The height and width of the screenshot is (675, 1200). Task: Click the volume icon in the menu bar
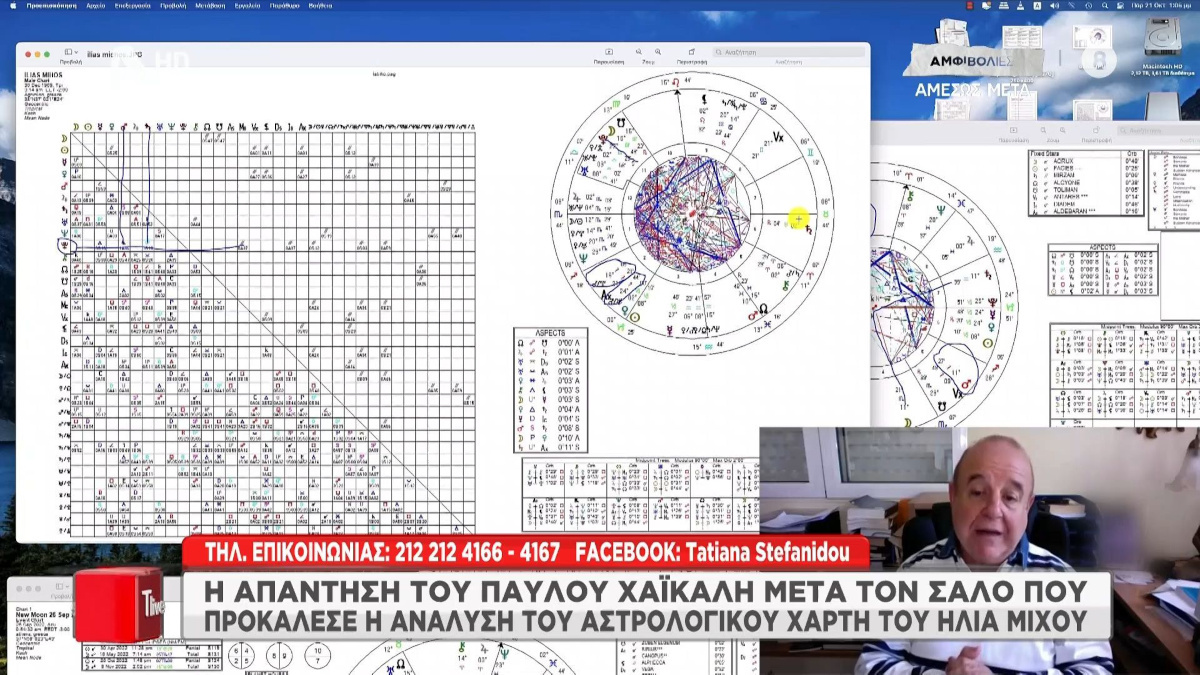[x=1054, y=5]
